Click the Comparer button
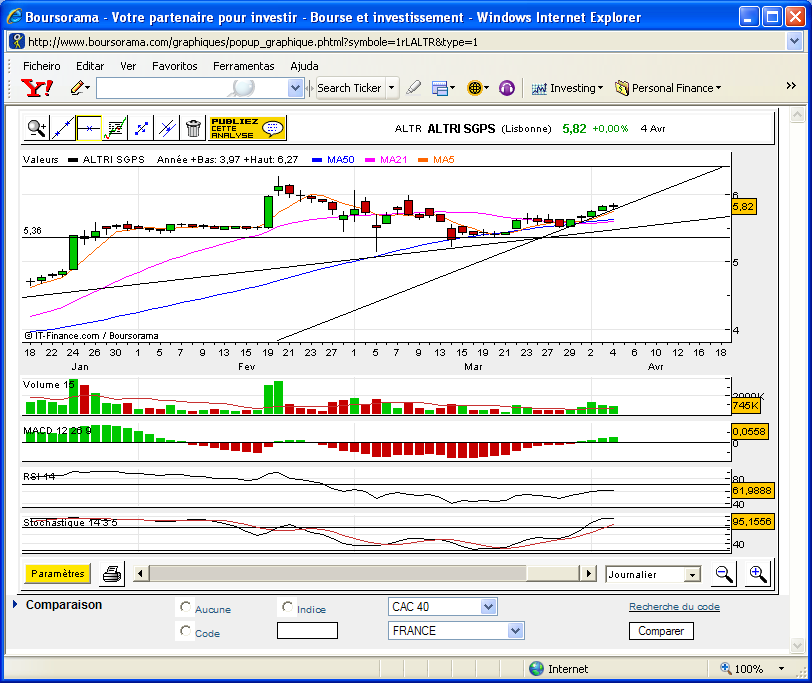The width and height of the screenshot is (812, 683). [661, 631]
